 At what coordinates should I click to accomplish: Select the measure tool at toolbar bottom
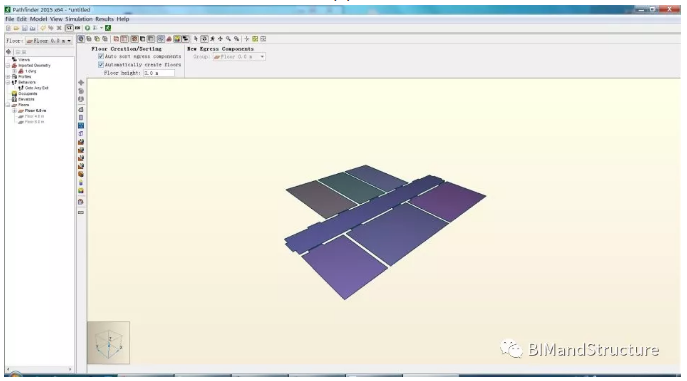click(81, 212)
